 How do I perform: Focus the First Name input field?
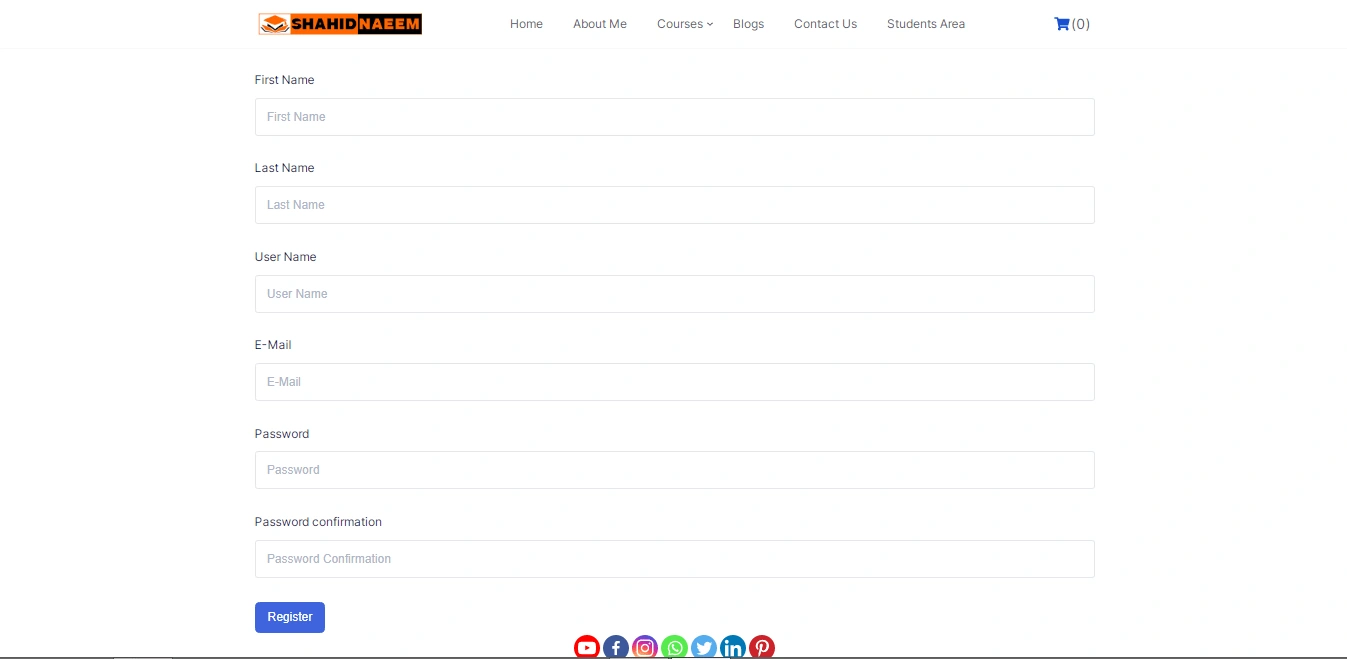point(675,117)
